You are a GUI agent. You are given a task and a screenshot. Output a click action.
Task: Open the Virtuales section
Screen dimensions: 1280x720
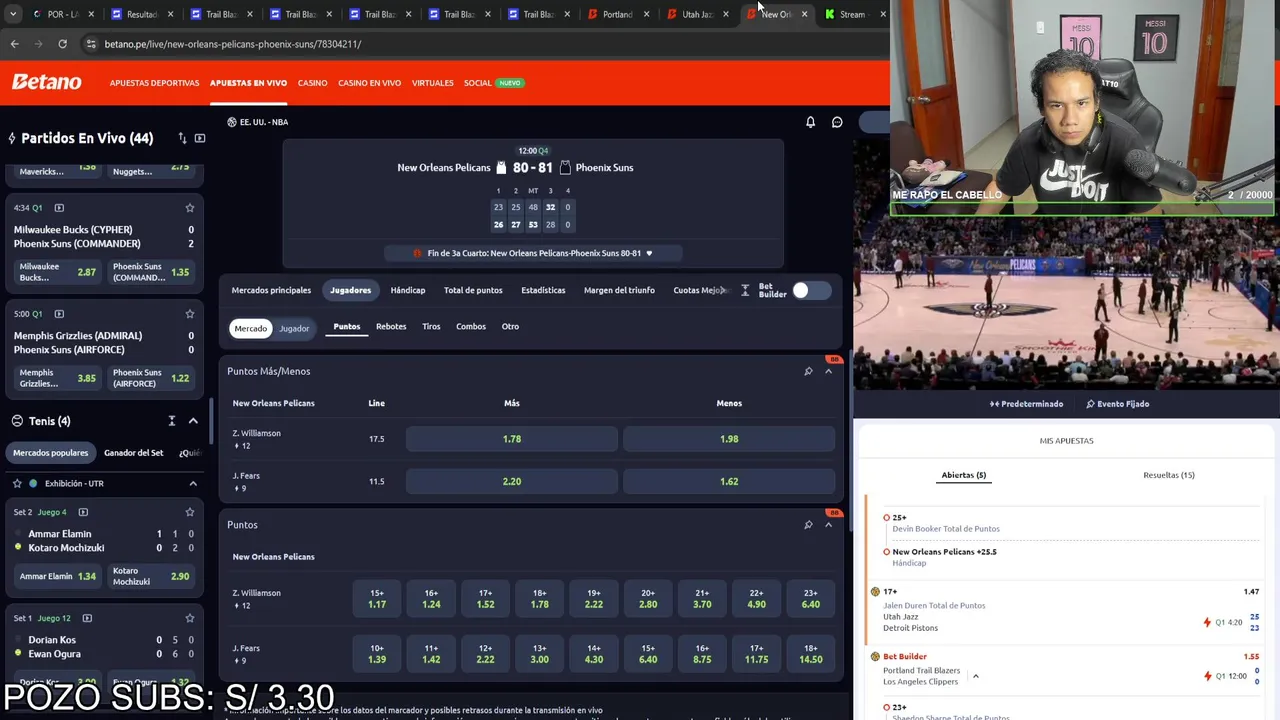coord(432,83)
